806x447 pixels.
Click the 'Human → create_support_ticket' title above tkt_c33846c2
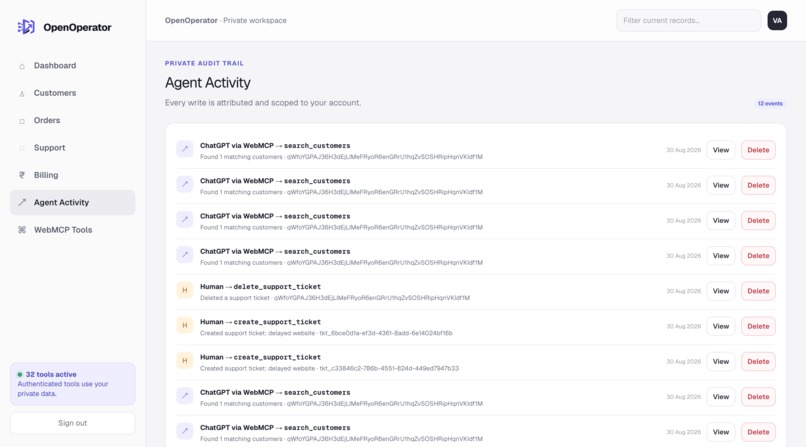click(x=260, y=357)
